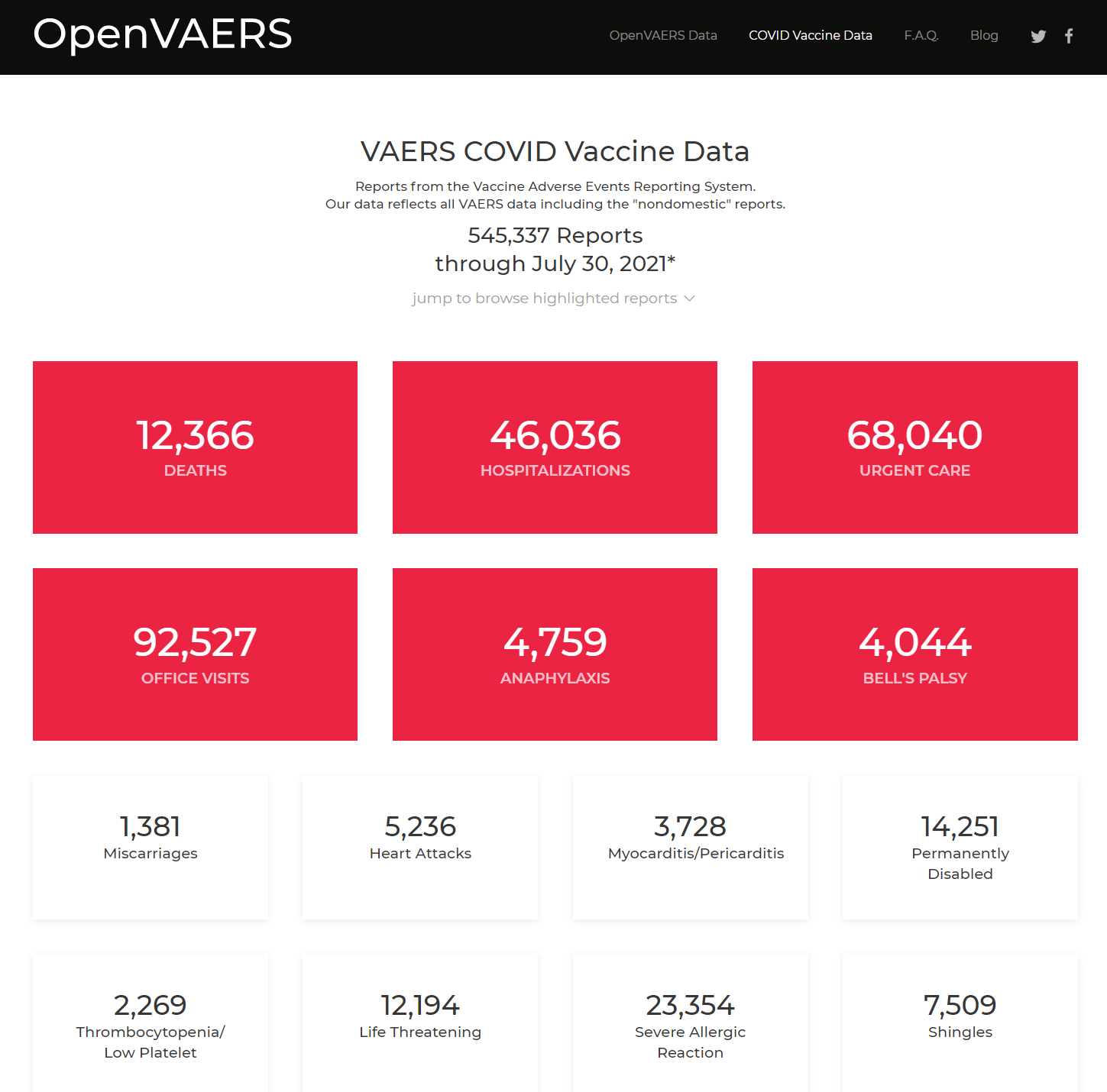This screenshot has width=1107, height=1092.
Task: Click the 545,337 Reports text
Action: (x=555, y=235)
